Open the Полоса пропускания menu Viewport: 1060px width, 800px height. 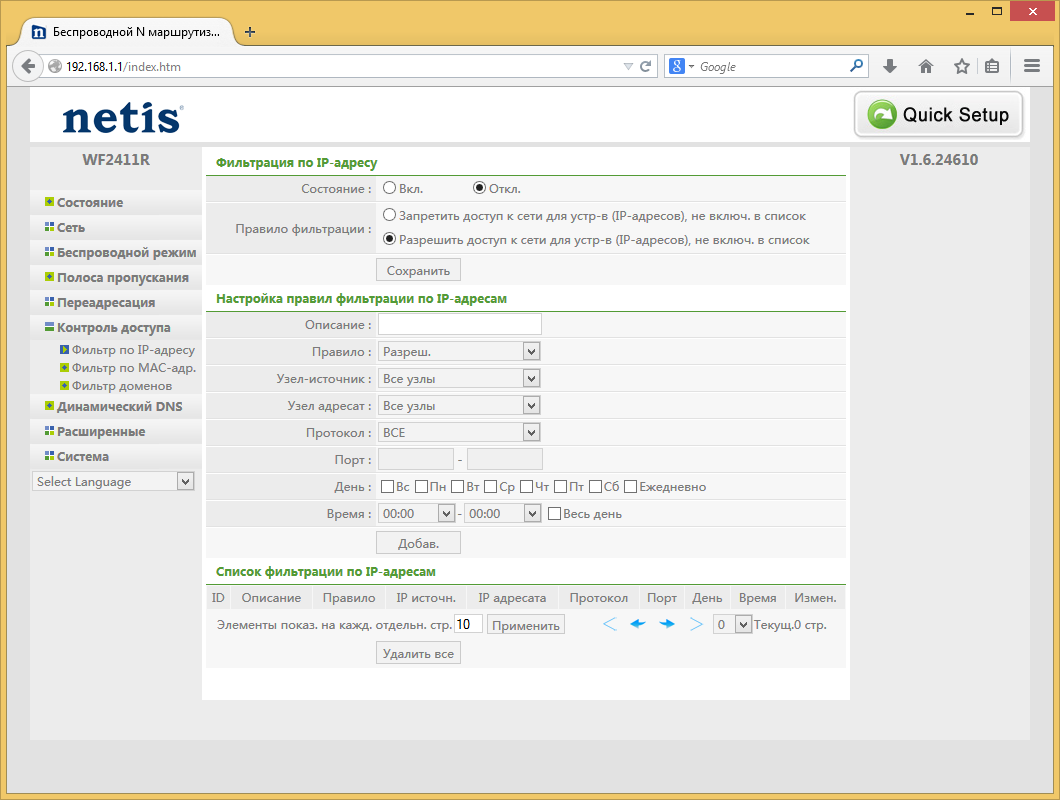(x=122, y=277)
